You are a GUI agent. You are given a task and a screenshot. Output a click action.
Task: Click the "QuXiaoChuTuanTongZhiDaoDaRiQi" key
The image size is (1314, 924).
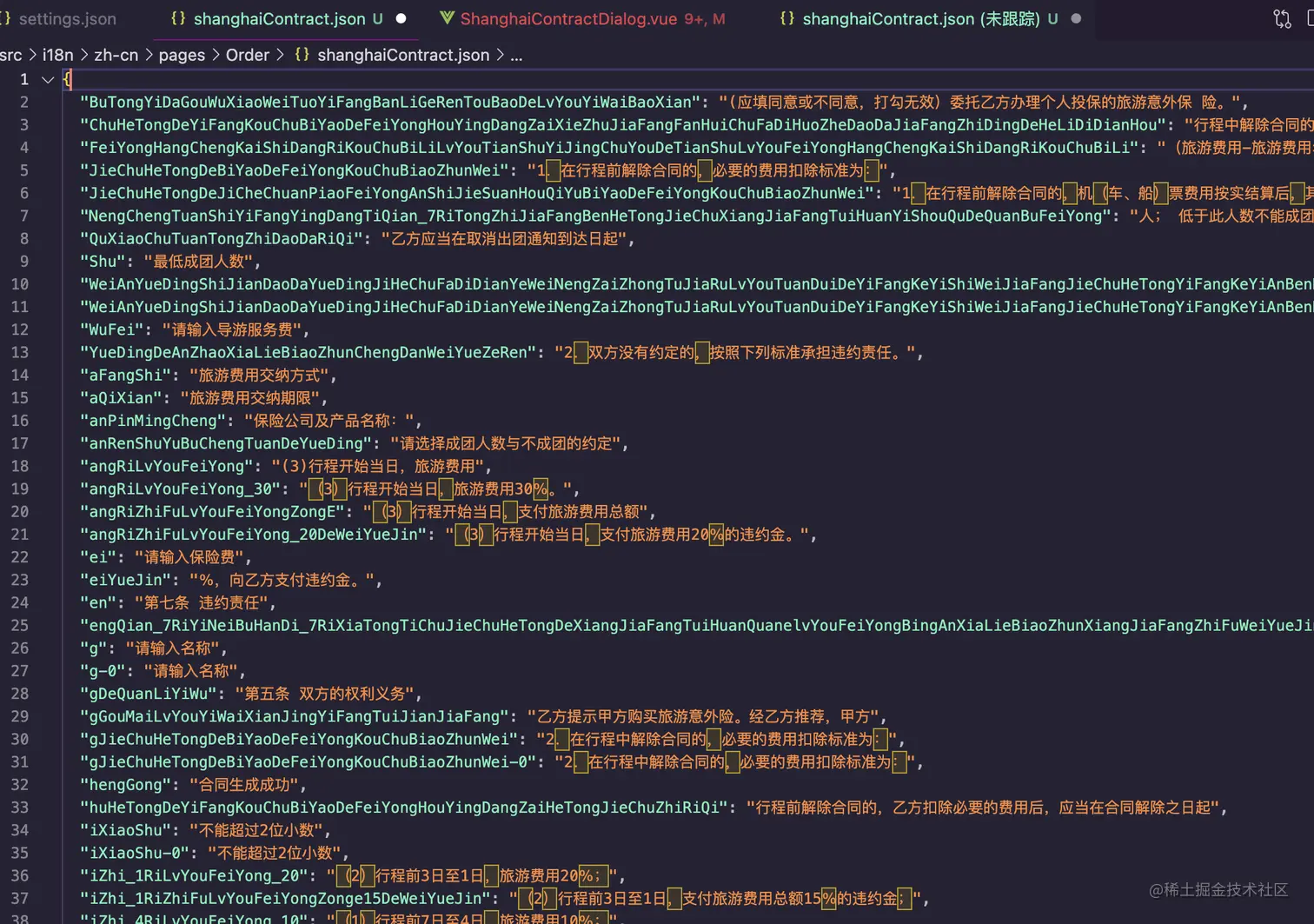click(x=222, y=238)
